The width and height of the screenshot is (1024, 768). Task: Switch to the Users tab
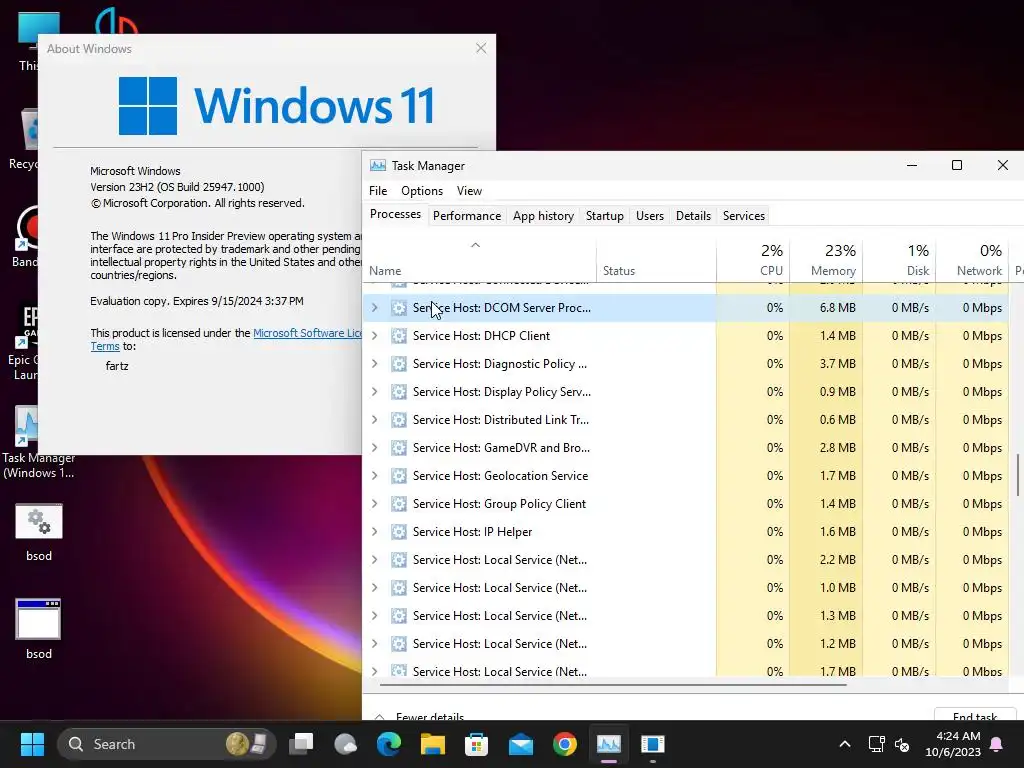pos(650,216)
